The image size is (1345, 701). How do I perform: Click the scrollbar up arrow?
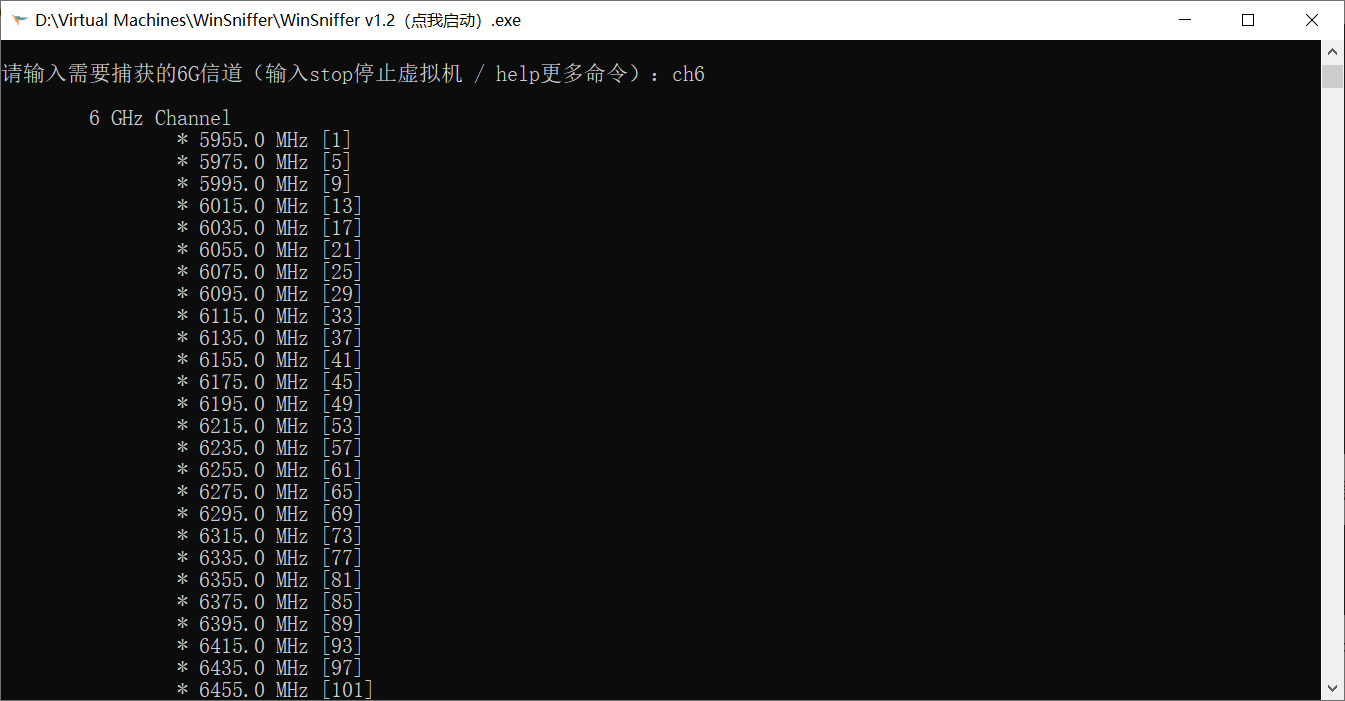(1332, 50)
